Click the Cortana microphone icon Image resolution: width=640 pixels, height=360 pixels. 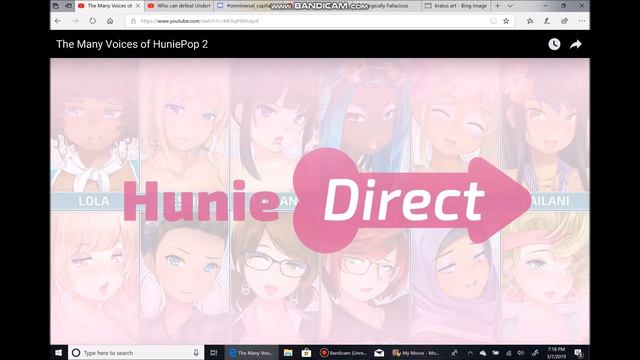(196, 353)
